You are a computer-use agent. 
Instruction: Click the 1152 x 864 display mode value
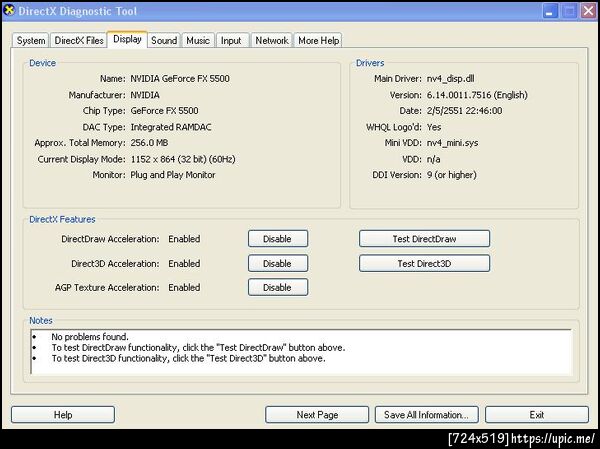pos(183,159)
